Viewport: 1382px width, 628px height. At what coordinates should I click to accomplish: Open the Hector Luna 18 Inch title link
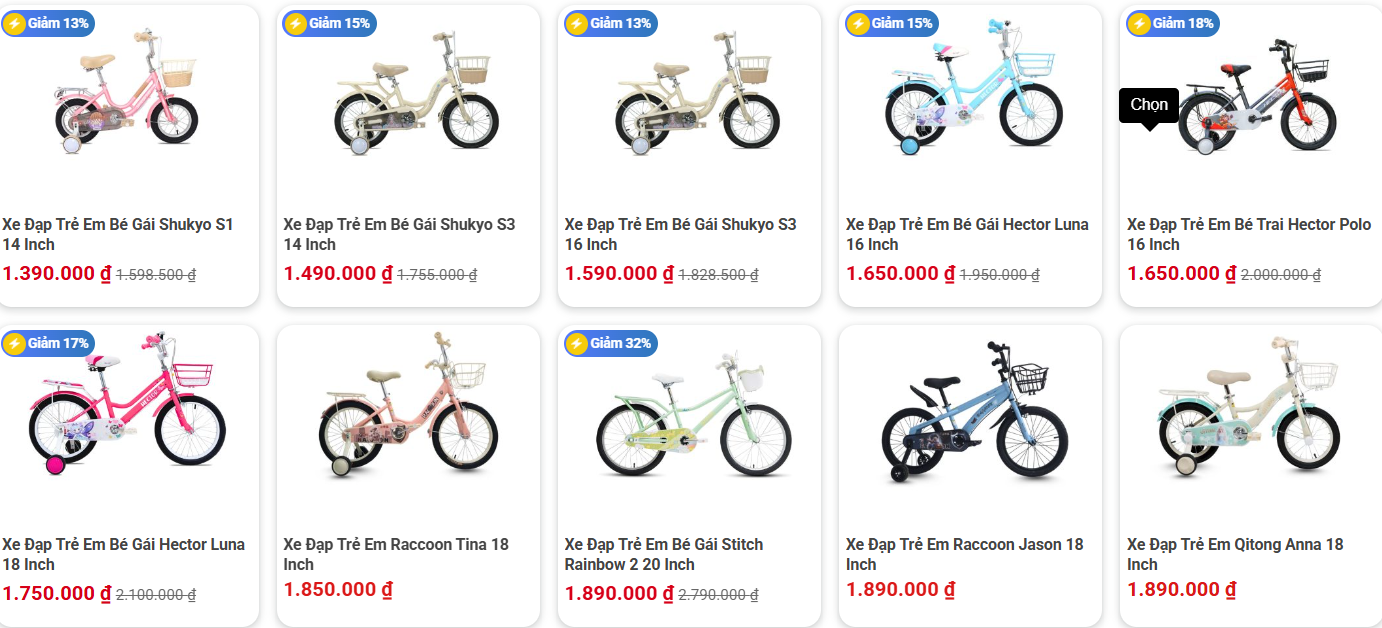[123, 554]
